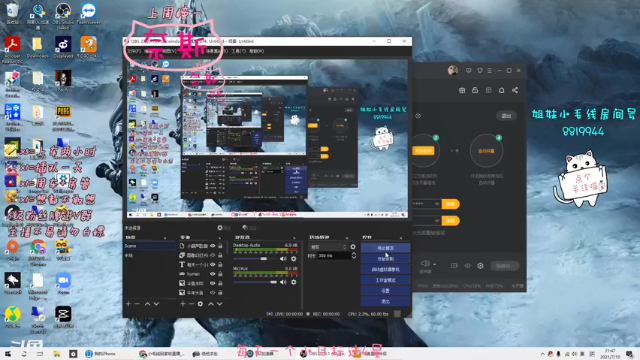Click notification bell in streaming assistant

502,90
